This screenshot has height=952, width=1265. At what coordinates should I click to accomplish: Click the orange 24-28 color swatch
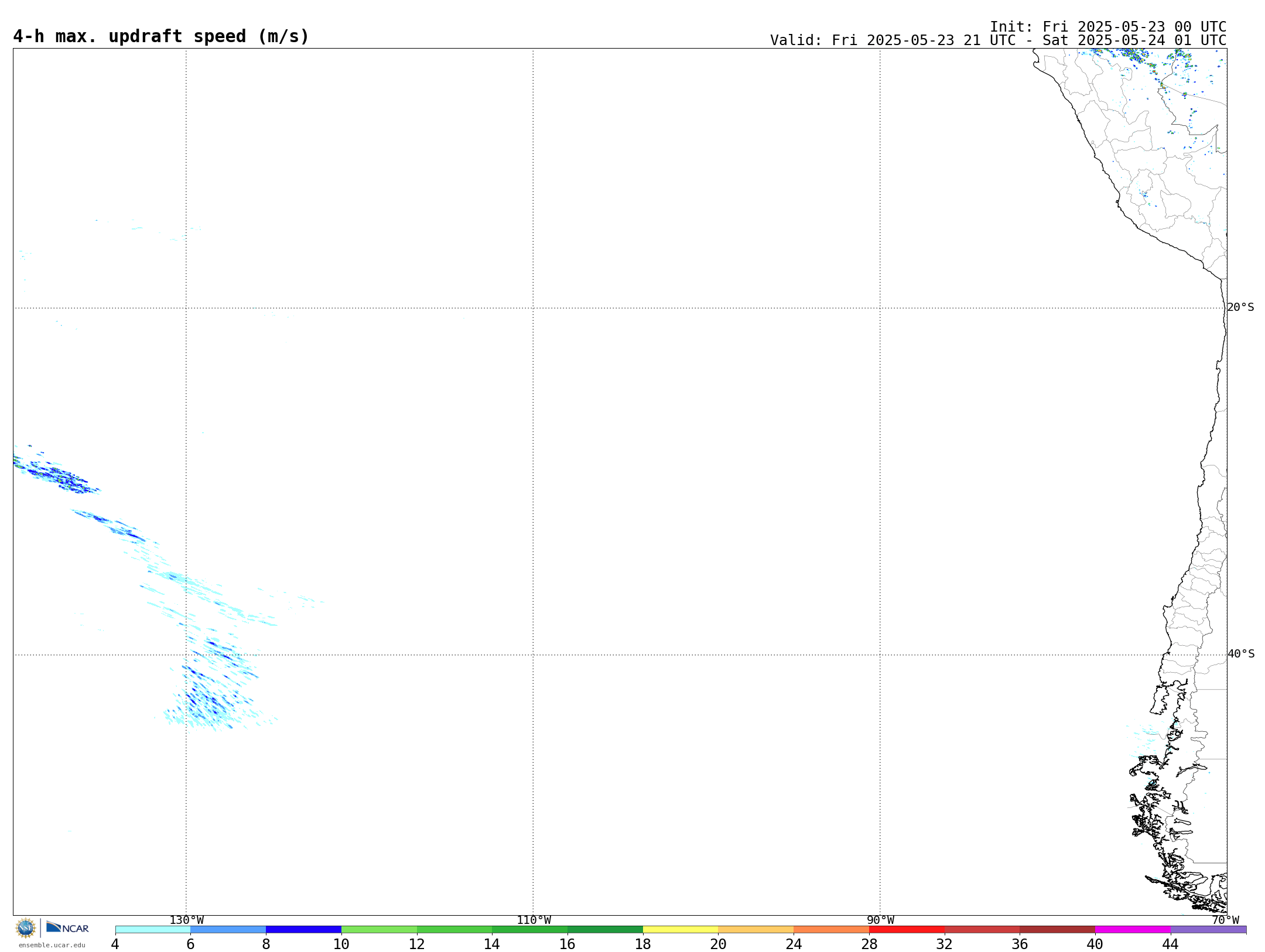coord(832,930)
